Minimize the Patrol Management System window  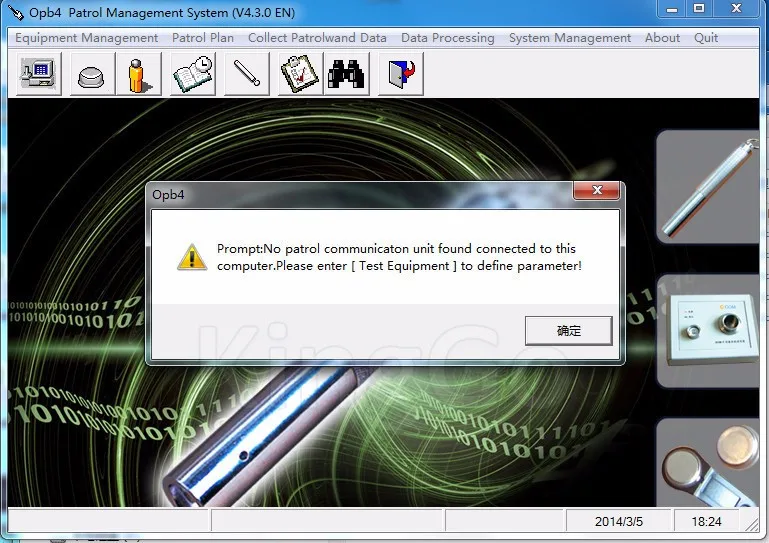pos(672,8)
